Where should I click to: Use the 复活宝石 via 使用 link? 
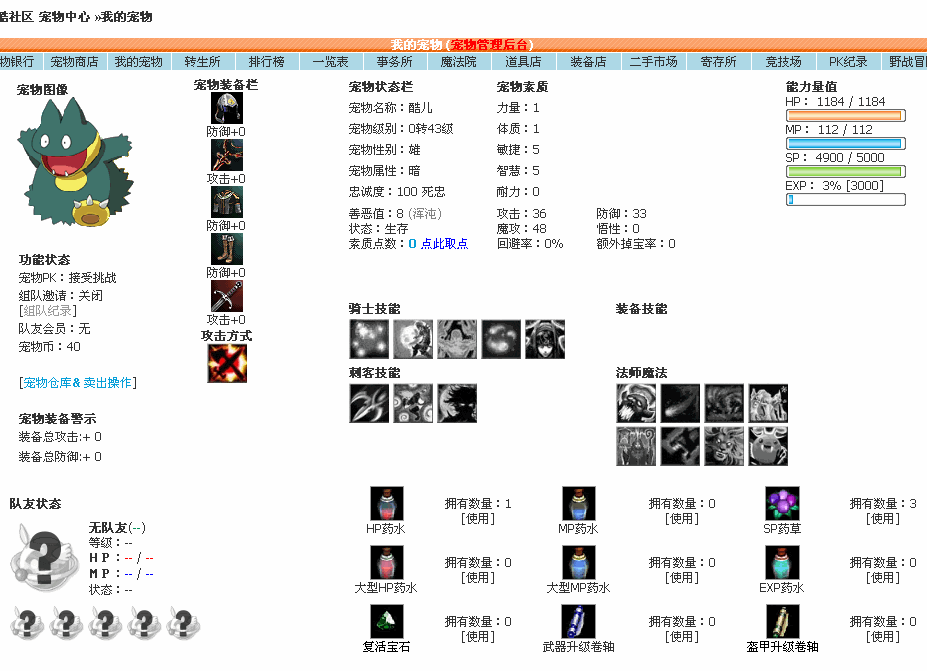point(478,637)
